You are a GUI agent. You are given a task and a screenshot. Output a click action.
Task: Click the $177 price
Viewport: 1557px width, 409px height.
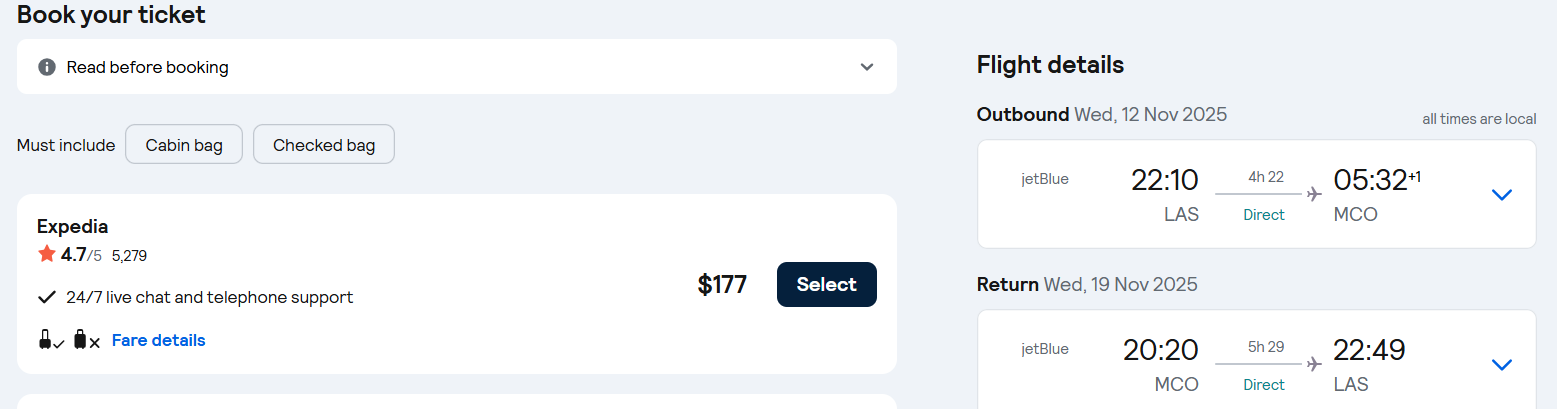tap(722, 285)
